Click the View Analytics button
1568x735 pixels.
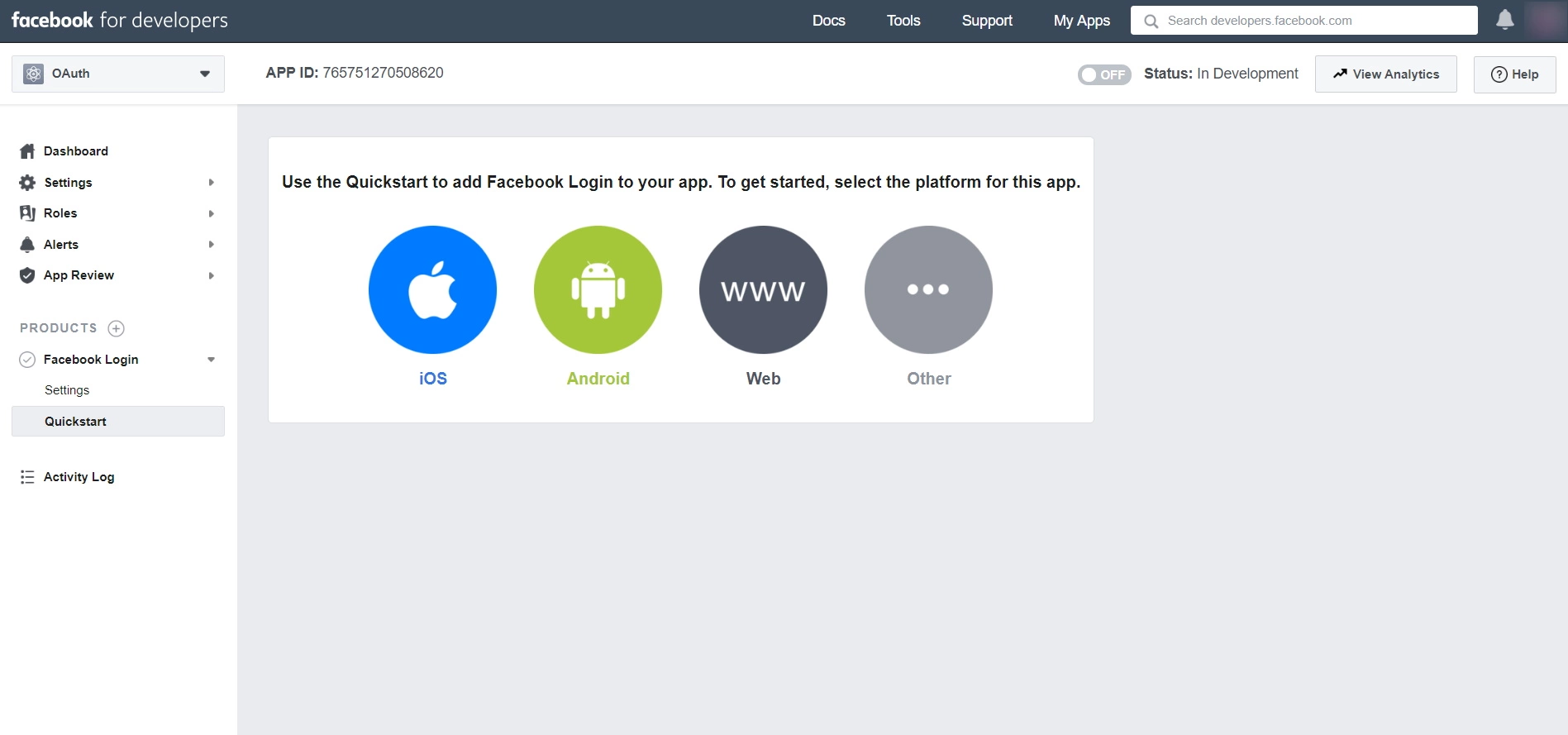coord(1385,74)
